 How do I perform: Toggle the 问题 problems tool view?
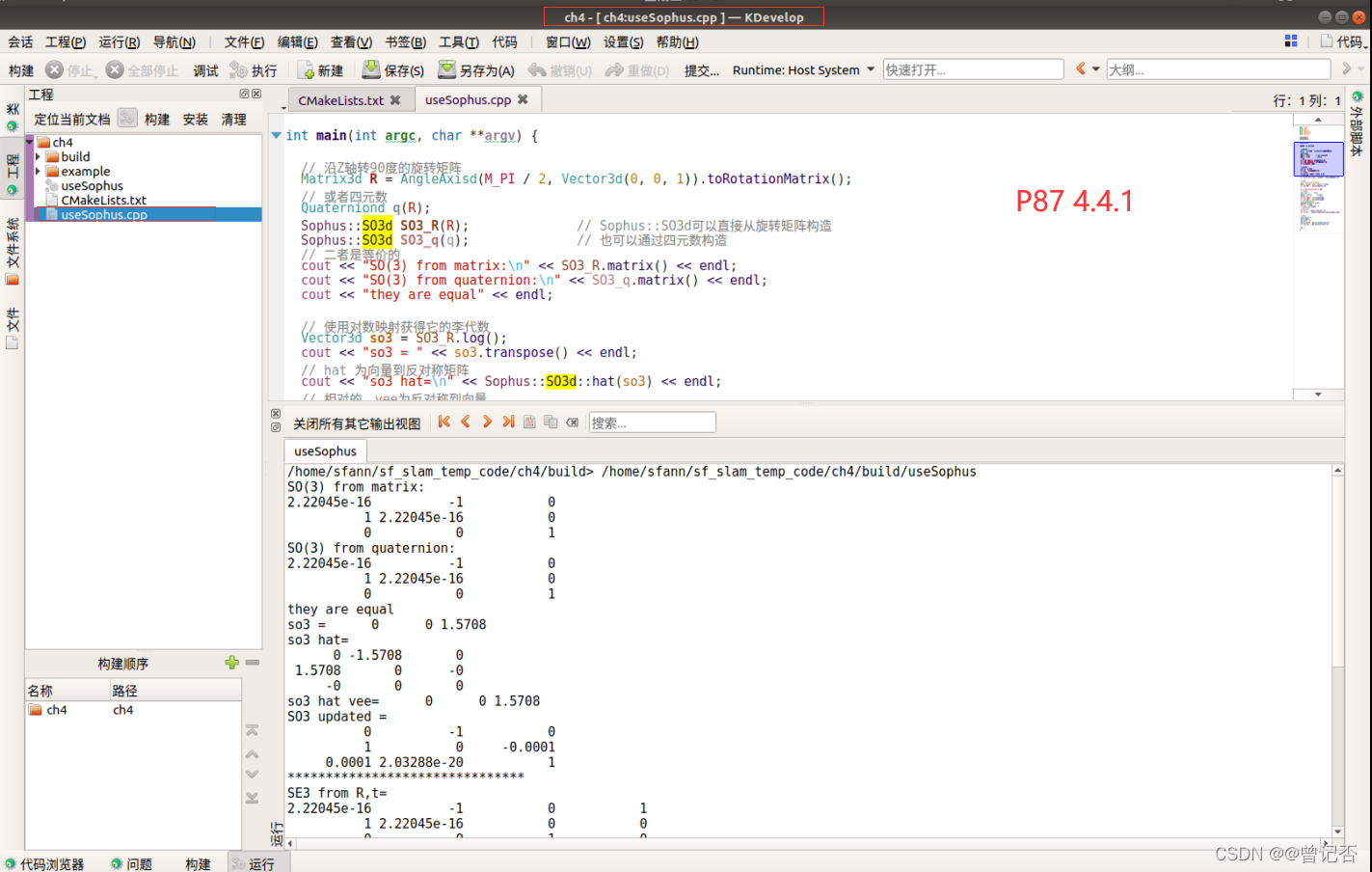point(131,863)
